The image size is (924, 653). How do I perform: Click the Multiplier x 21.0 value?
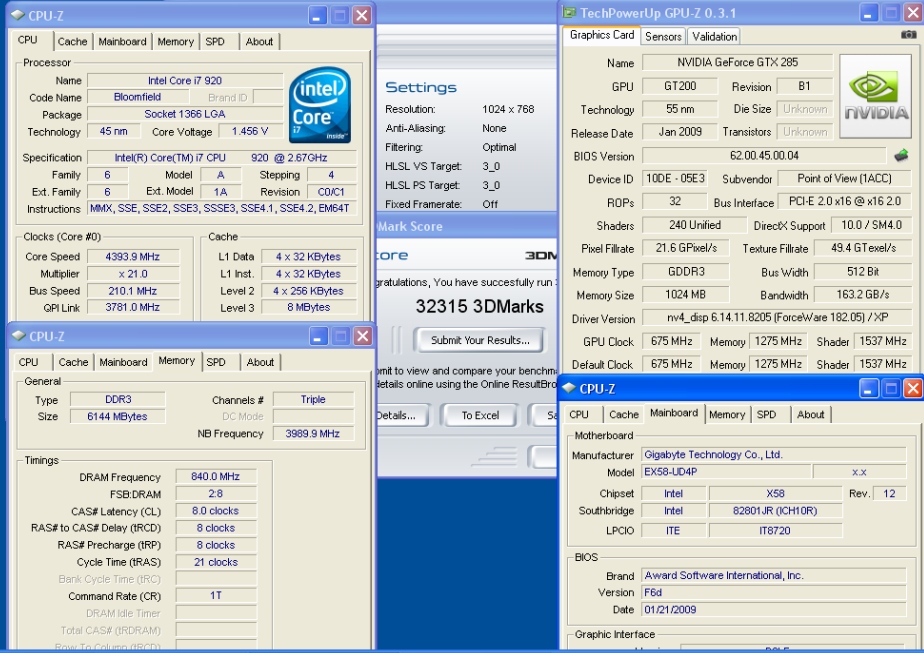133,273
